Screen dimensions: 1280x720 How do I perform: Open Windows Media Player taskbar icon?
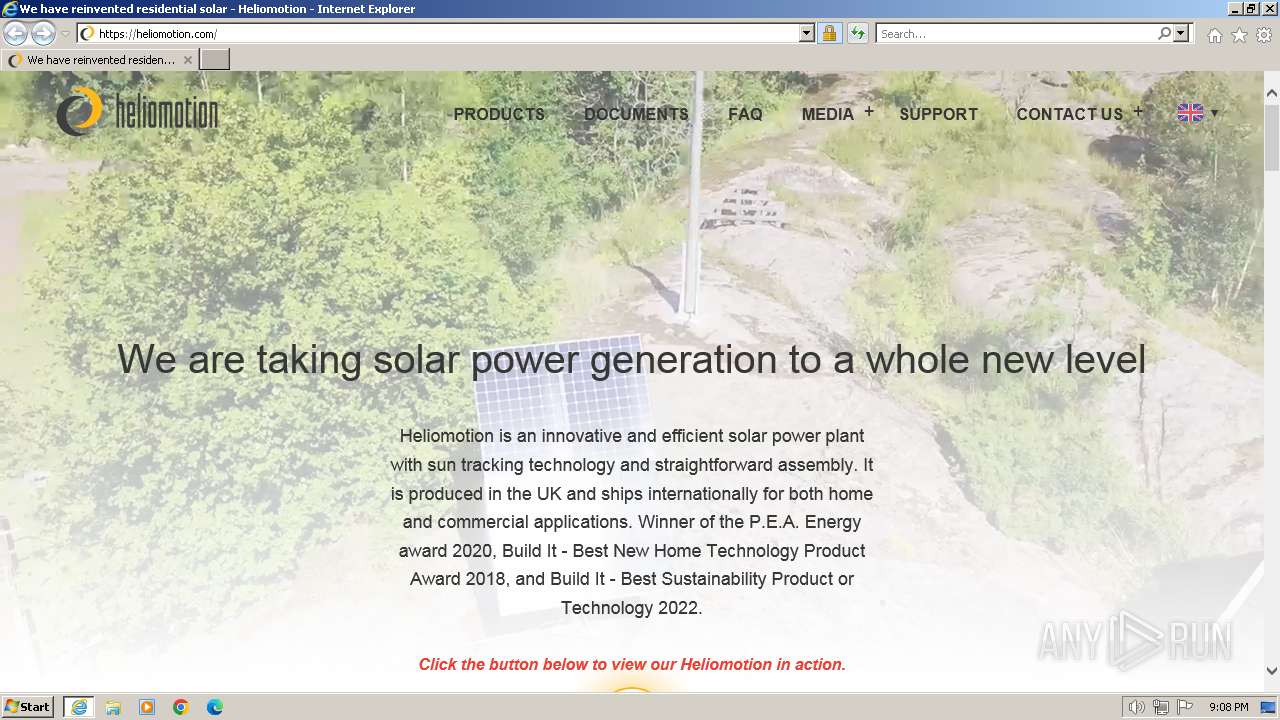click(x=147, y=707)
